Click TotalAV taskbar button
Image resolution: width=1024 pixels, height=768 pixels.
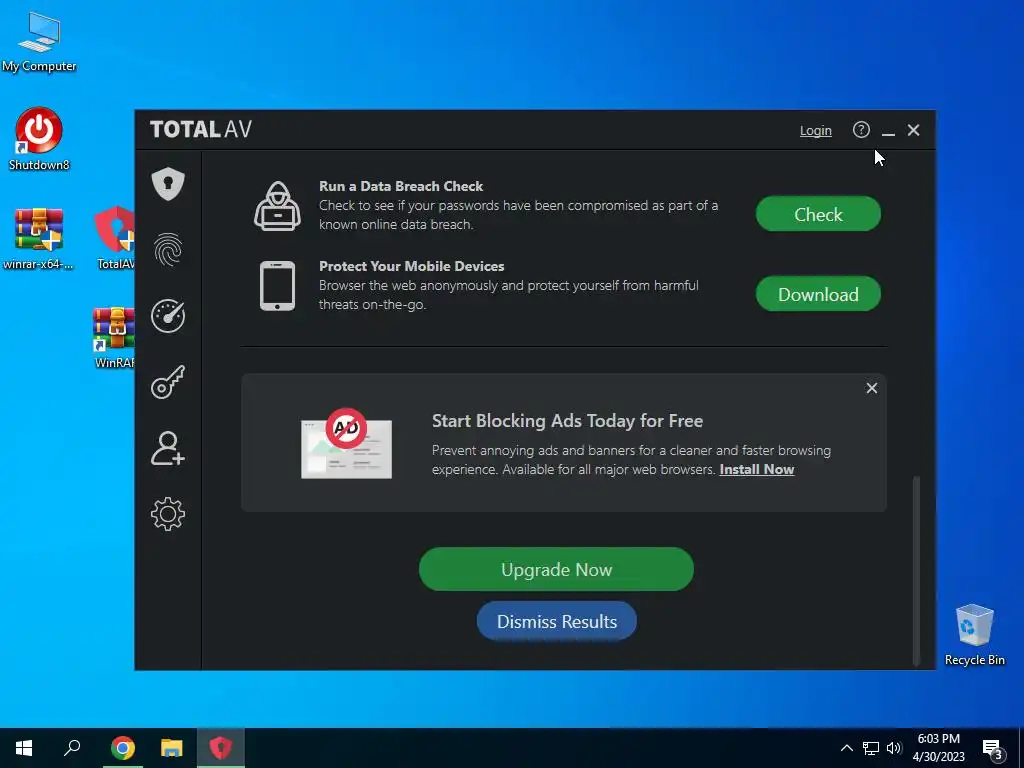(x=221, y=748)
